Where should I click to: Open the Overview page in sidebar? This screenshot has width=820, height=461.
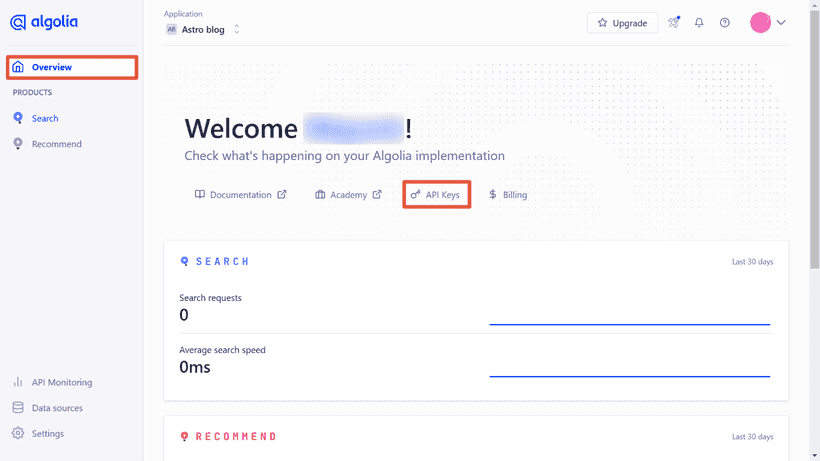[x=72, y=67]
